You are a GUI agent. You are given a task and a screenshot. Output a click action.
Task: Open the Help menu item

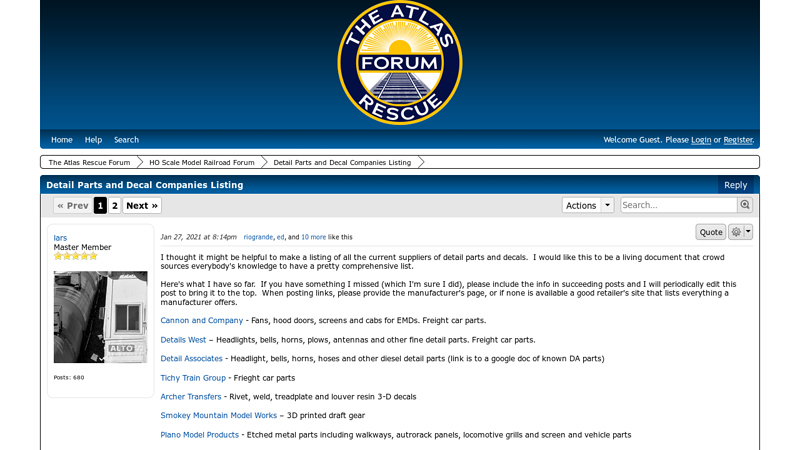(93, 140)
